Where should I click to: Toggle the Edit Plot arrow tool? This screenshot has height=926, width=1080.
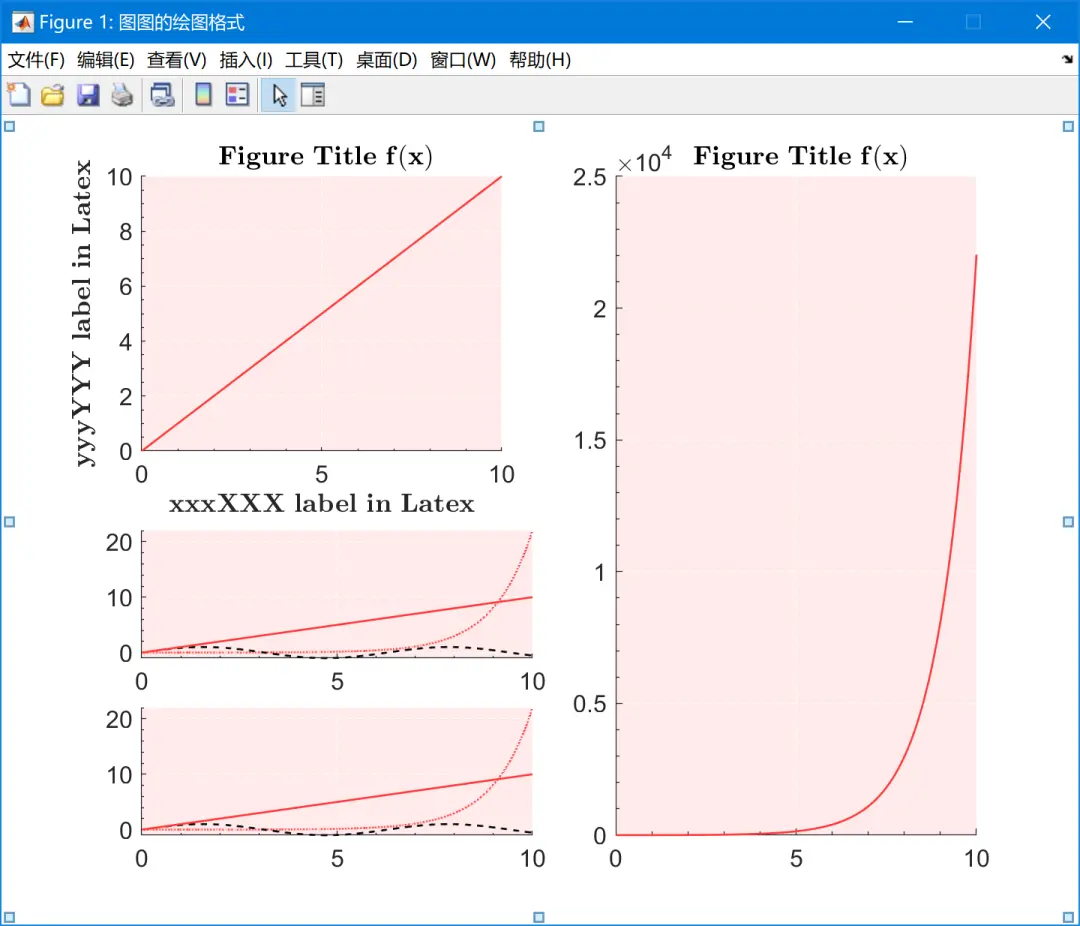click(x=278, y=95)
